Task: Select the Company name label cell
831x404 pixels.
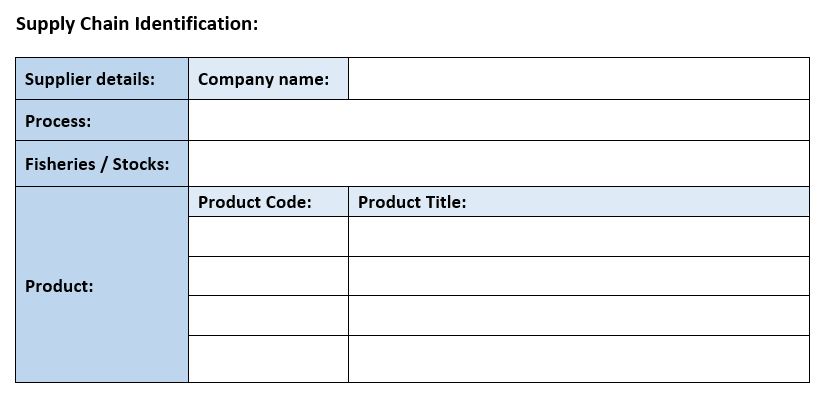Action: coord(268,79)
